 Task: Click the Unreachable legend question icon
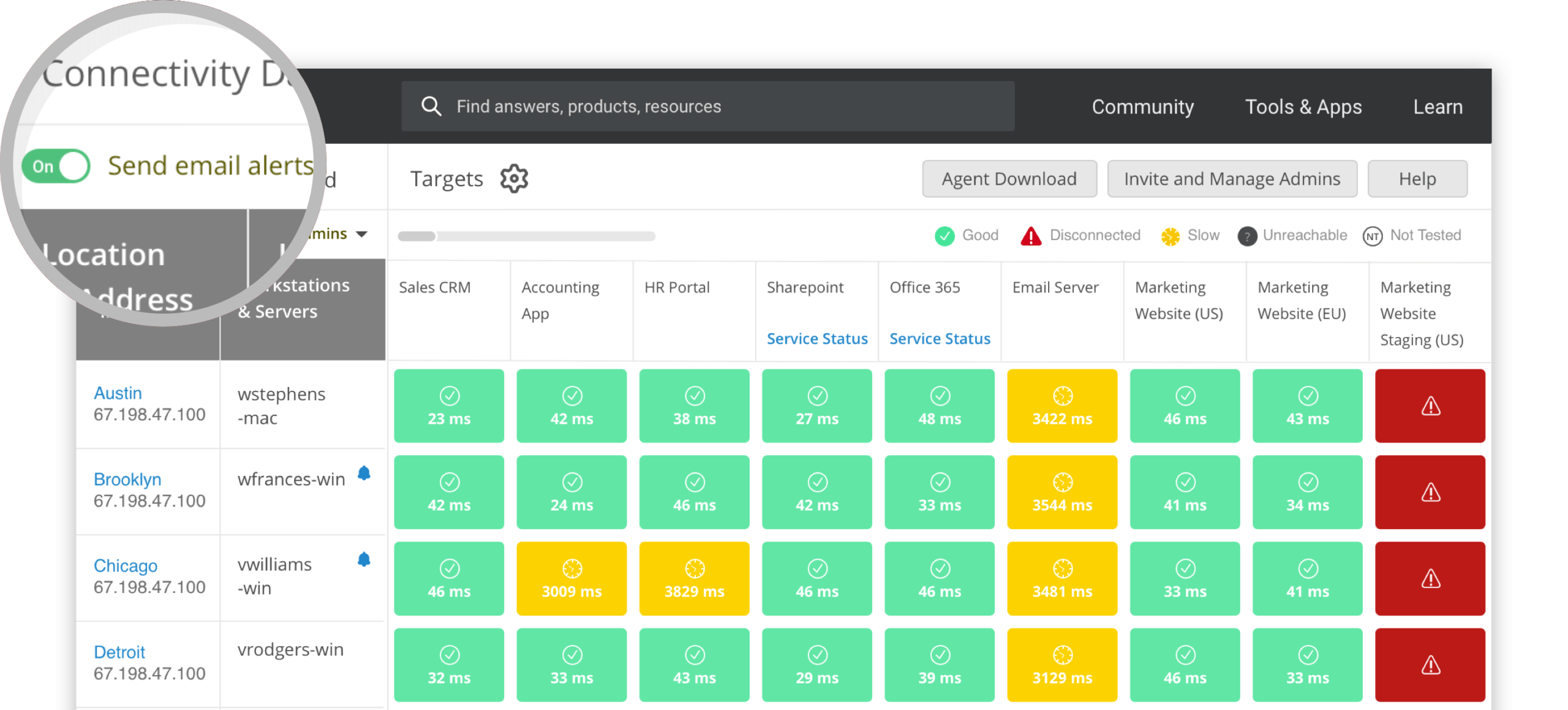pos(1246,236)
